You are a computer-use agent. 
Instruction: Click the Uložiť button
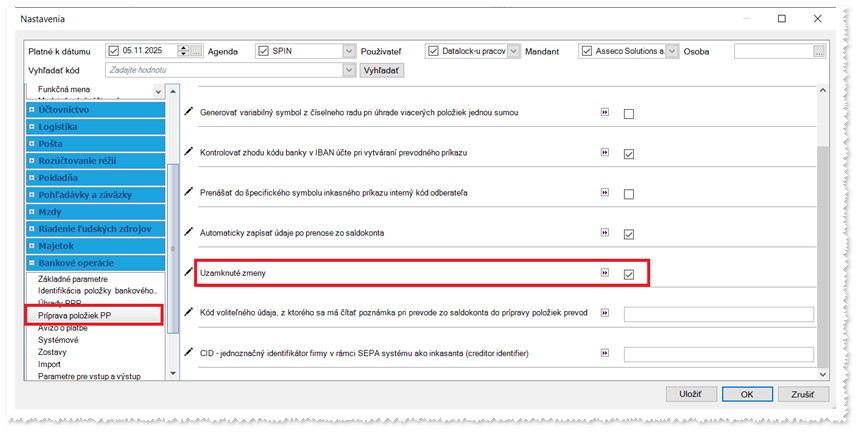pos(690,394)
